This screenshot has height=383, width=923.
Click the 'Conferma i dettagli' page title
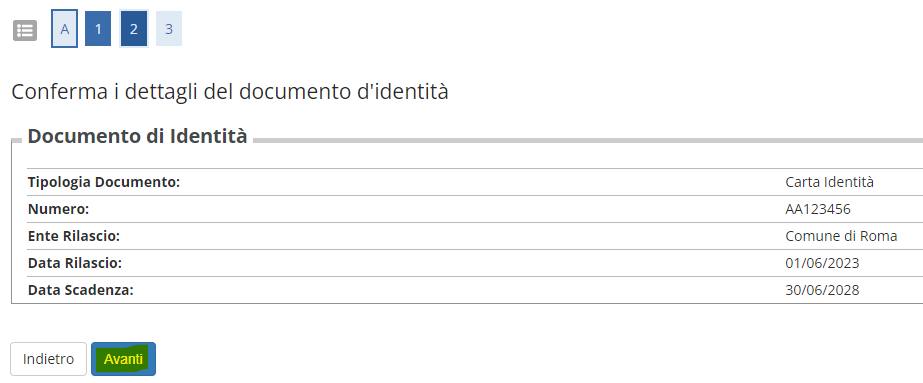pyautogui.click(x=230, y=92)
